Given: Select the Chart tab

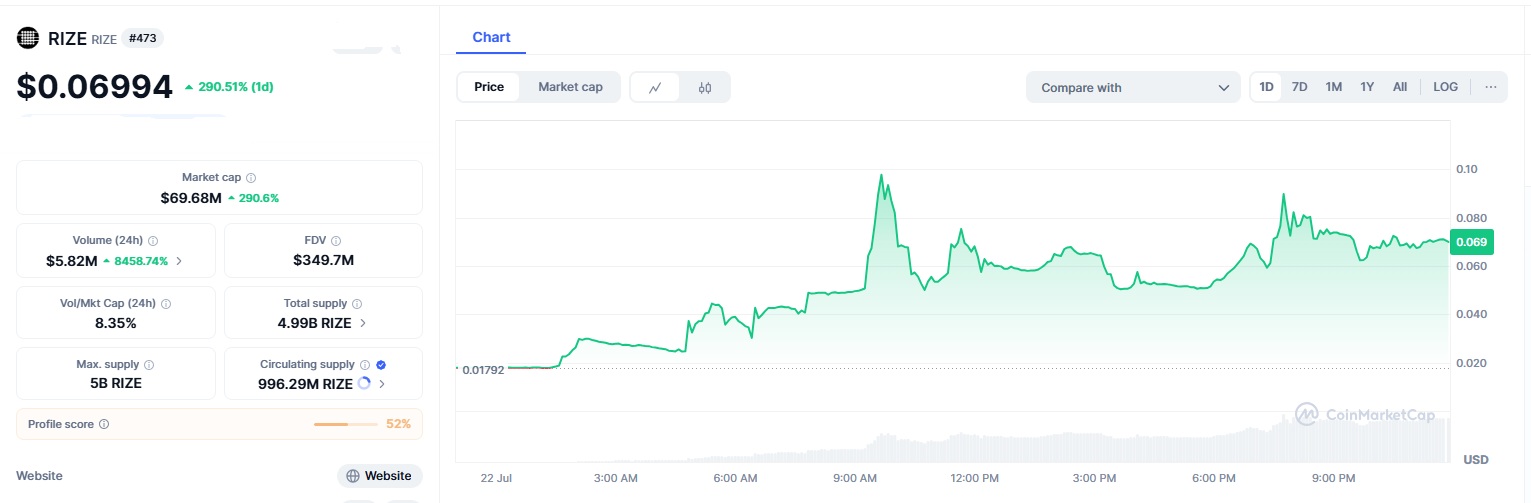Looking at the screenshot, I should pyautogui.click(x=491, y=37).
